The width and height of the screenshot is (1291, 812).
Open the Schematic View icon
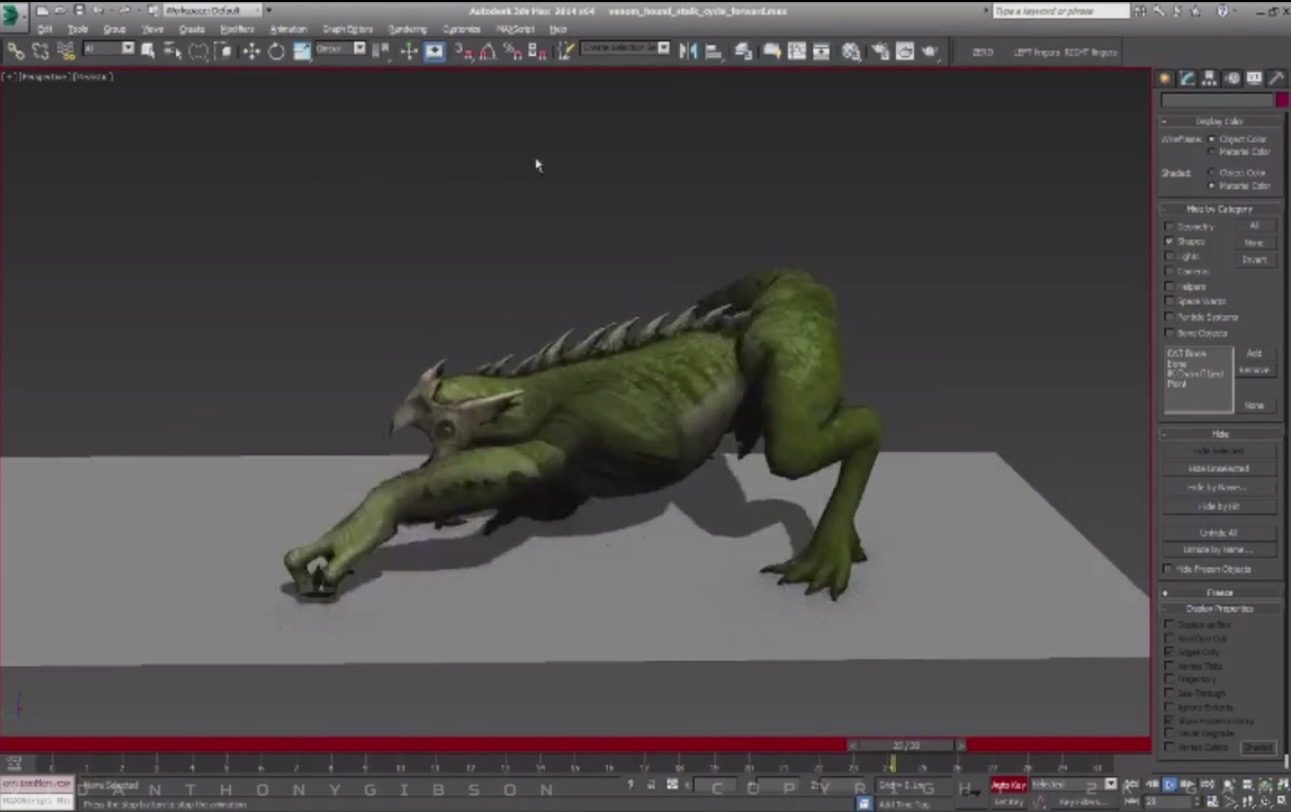point(821,50)
